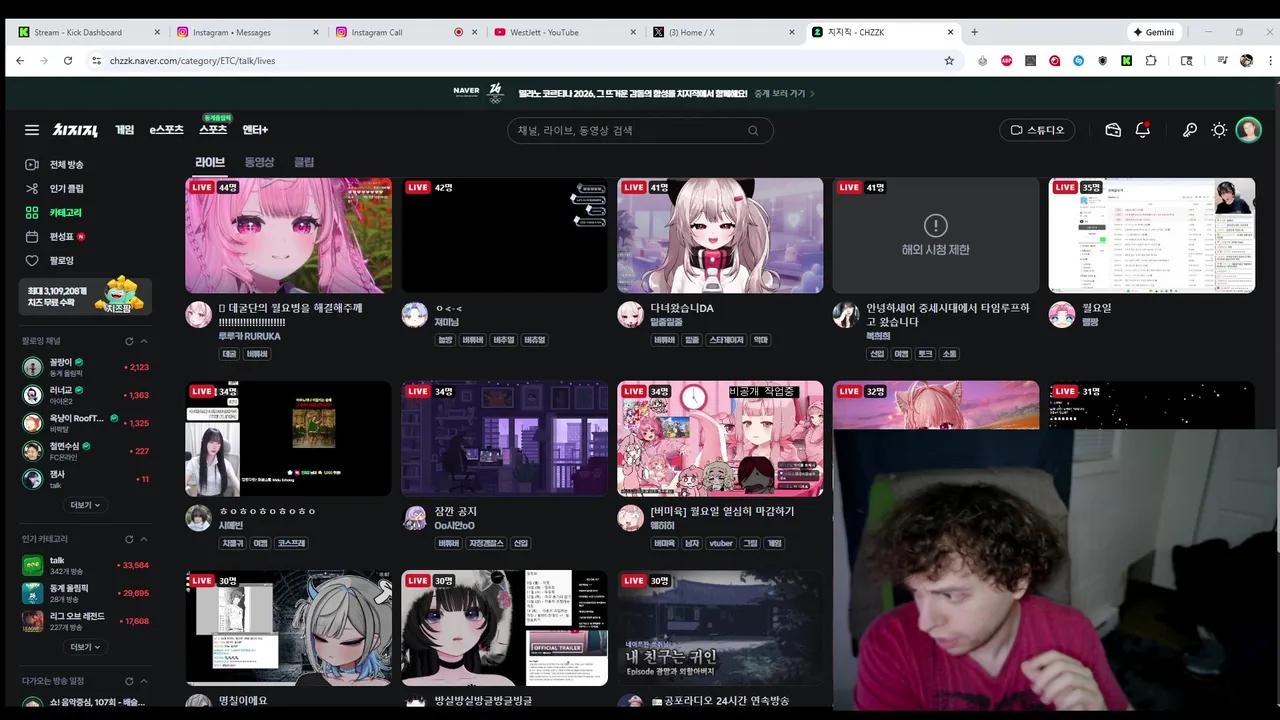Click the 토크 tag under 복희희

click(925, 354)
